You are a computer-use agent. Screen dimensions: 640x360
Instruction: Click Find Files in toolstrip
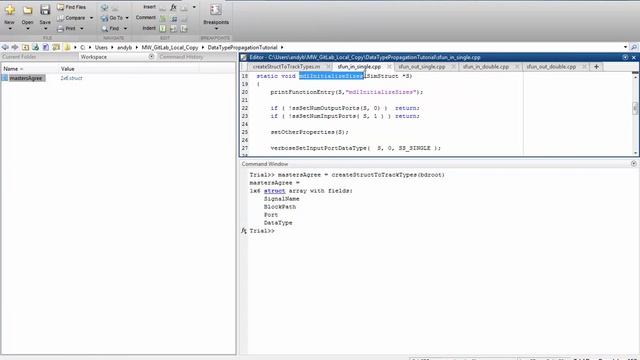71,7
